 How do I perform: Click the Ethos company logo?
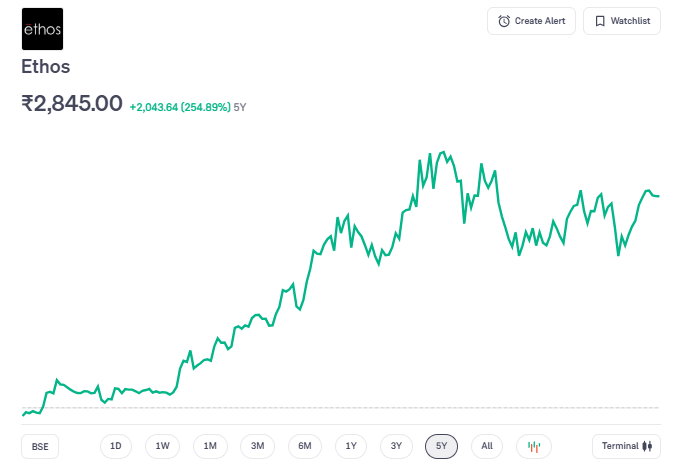click(x=41, y=30)
